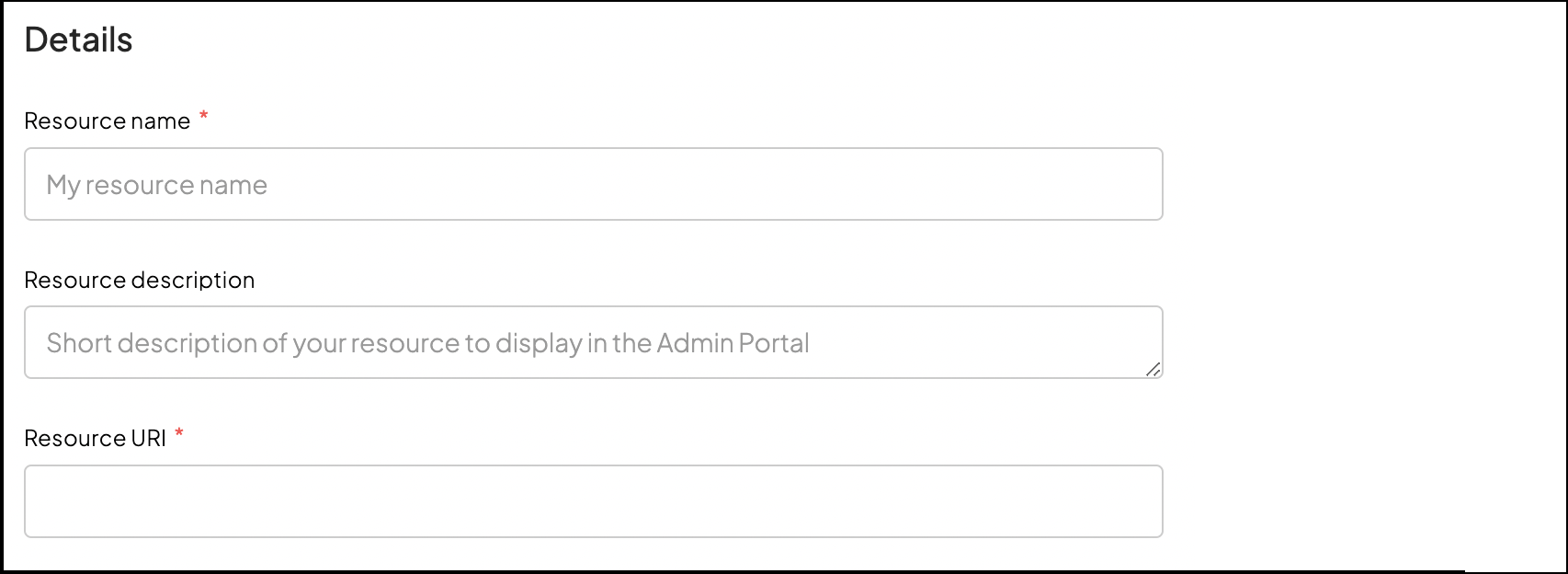
Task: Click the "Resource name" field label
Action: click(x=107, y=121)
